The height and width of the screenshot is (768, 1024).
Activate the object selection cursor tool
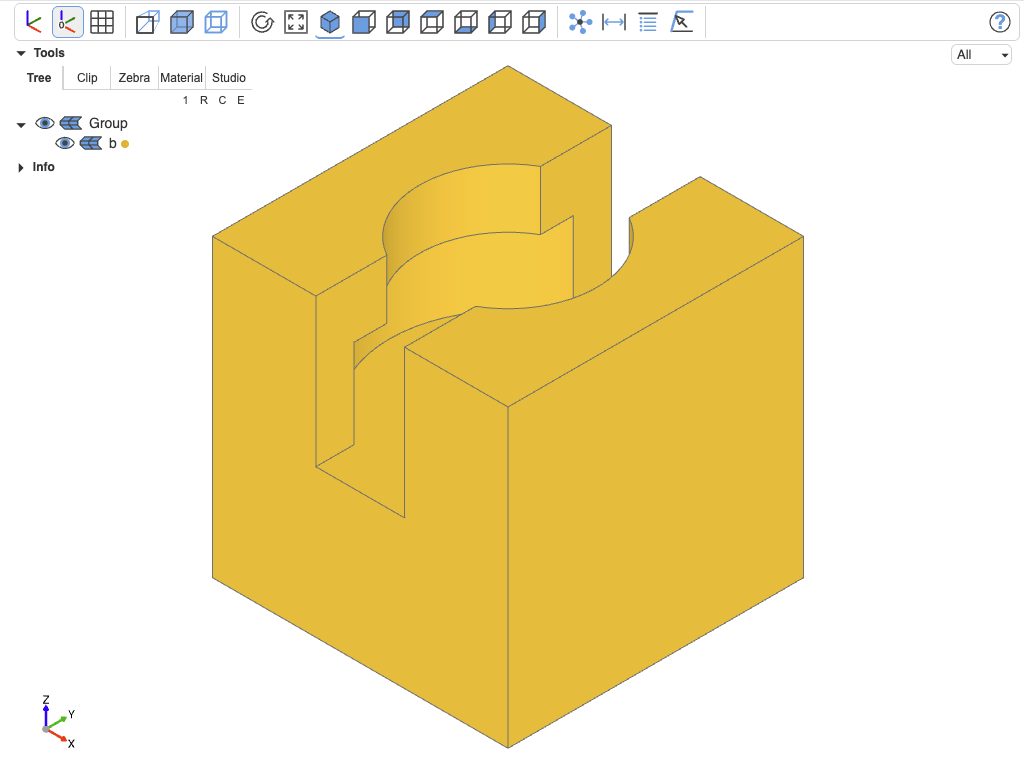click(682, 22)
